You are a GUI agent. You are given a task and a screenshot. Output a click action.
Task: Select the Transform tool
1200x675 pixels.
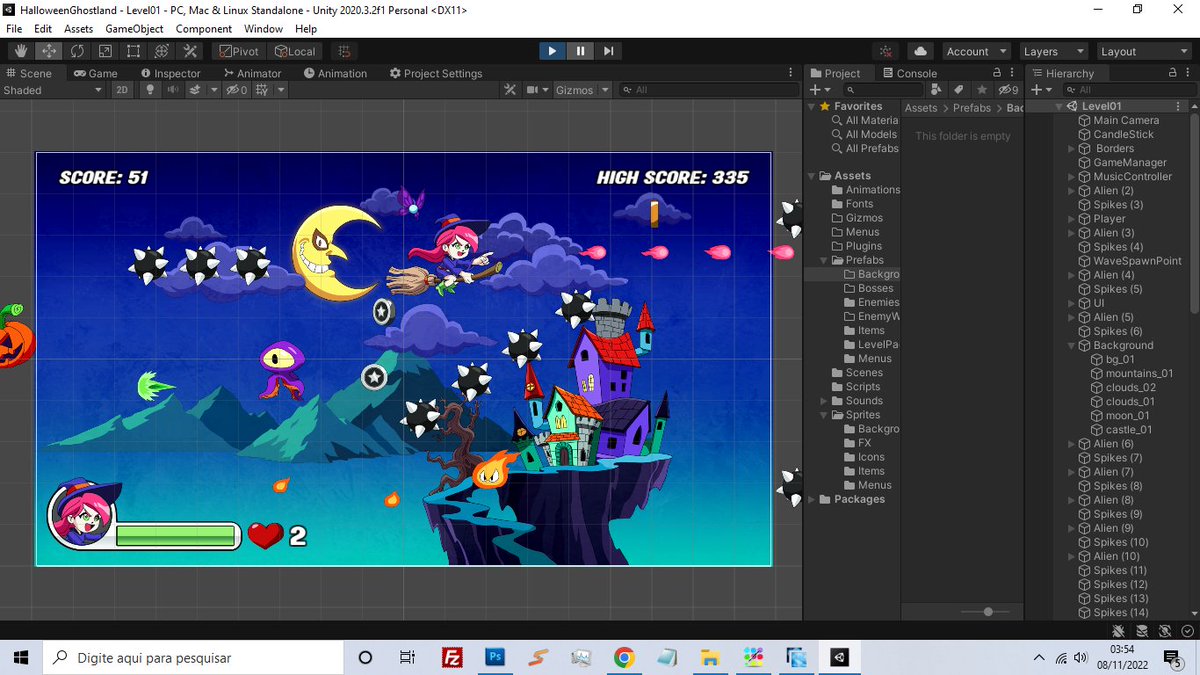click(x=161, y=51)
